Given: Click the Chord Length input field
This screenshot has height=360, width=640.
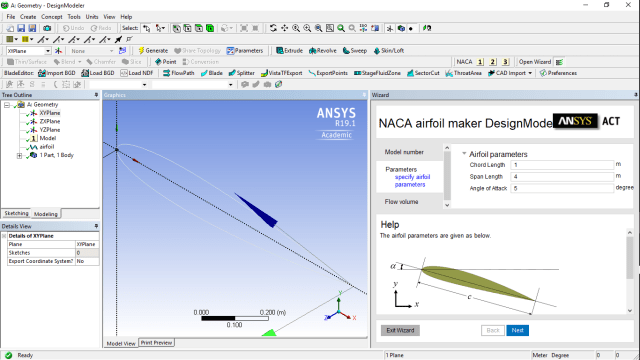Looking at the screenshot, I should click(562, 165).
